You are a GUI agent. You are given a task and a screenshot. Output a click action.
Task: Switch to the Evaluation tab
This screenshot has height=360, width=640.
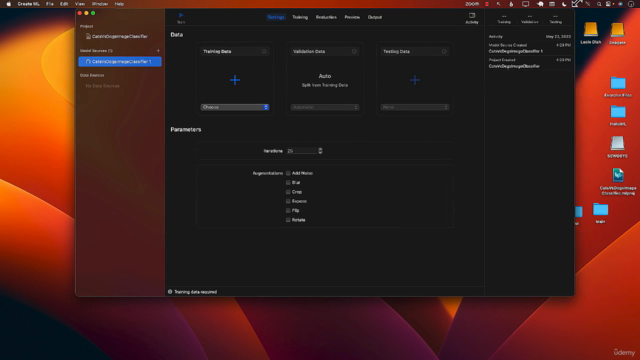326,17
